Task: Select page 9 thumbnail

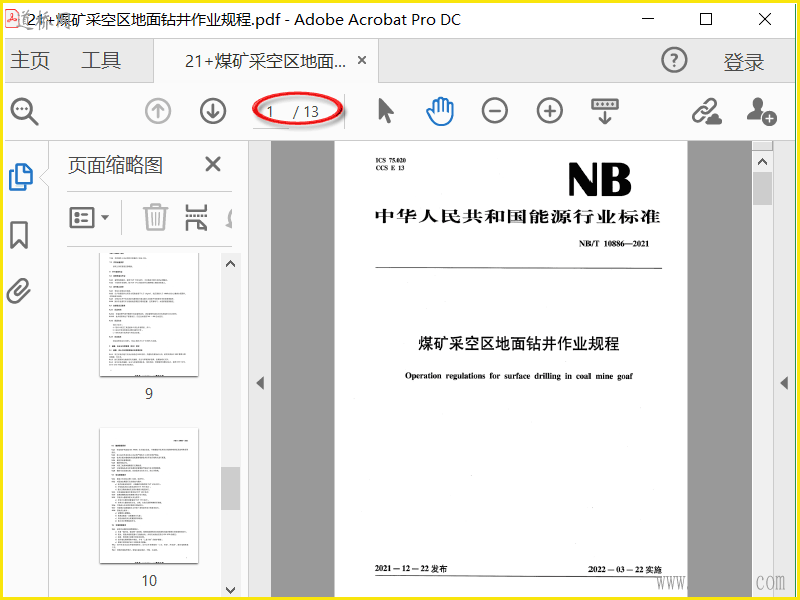Action: coord(148,314)
